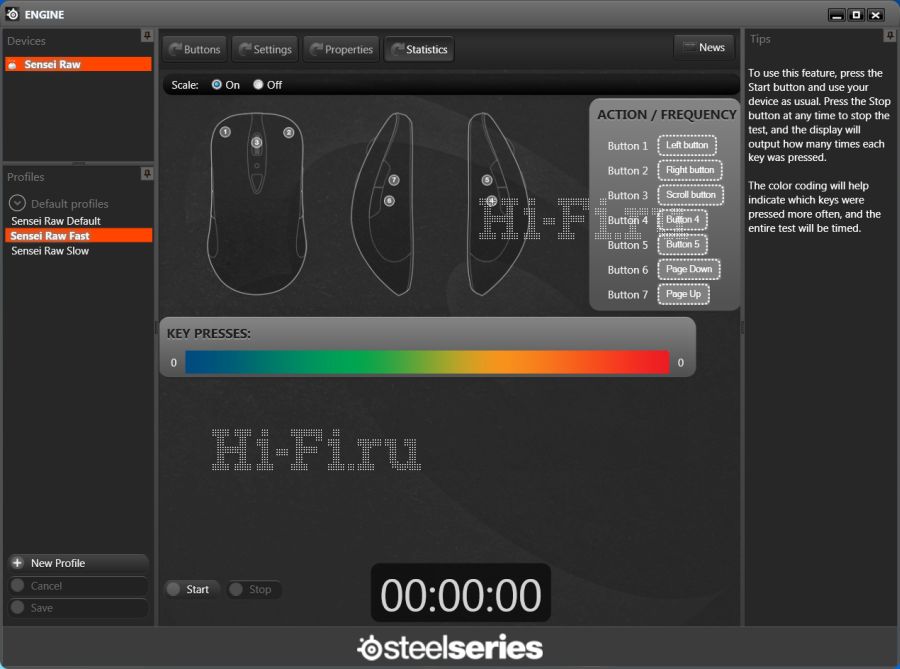
Task: Click side button marker 6 on mouse
Action: point(389,201)
